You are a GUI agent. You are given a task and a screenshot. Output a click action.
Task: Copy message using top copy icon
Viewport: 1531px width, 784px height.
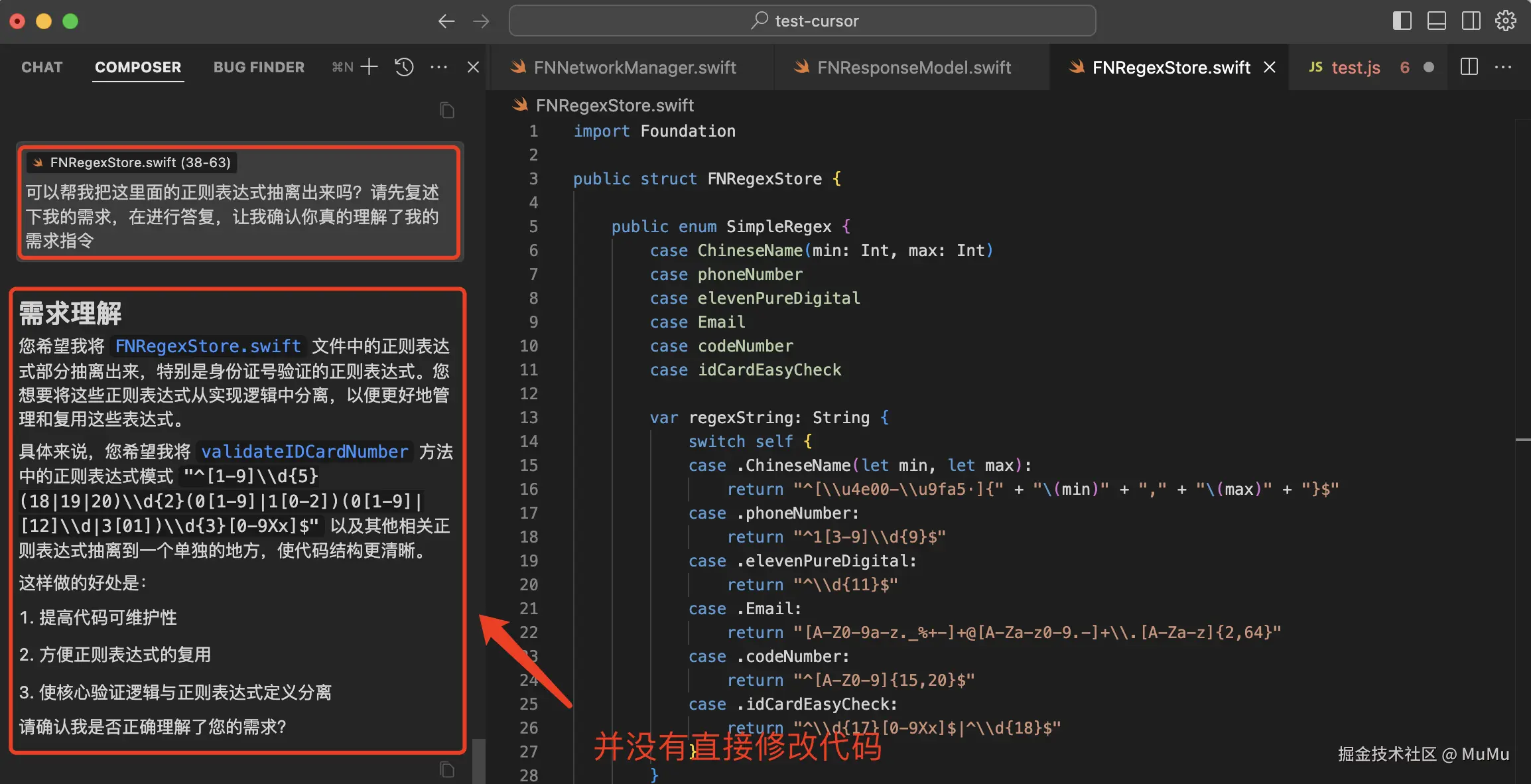pos(447,110)
